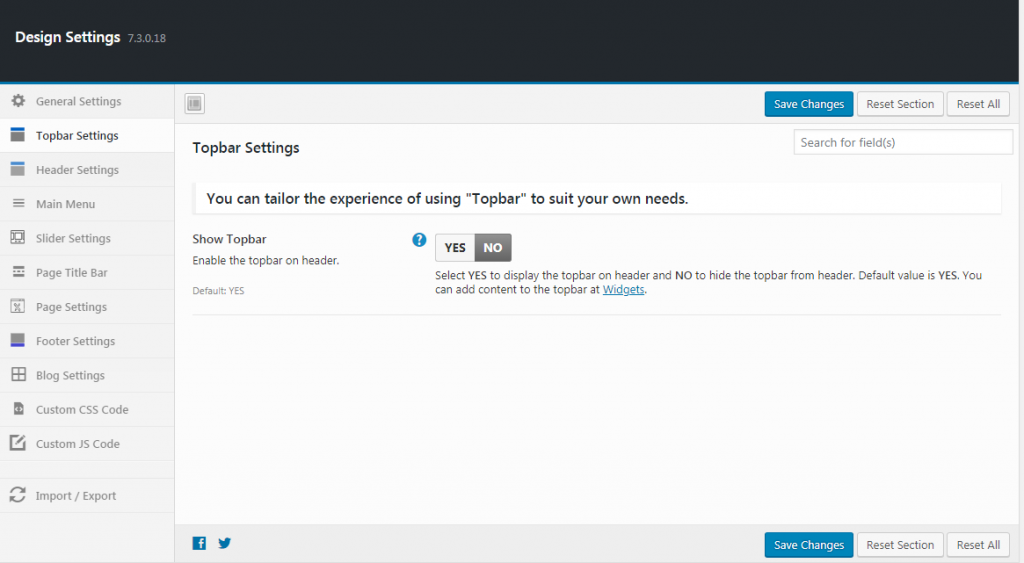Screen dimensions: 1024x563
Task: Click the Page Title Bar icon
Action: (18, 272)
